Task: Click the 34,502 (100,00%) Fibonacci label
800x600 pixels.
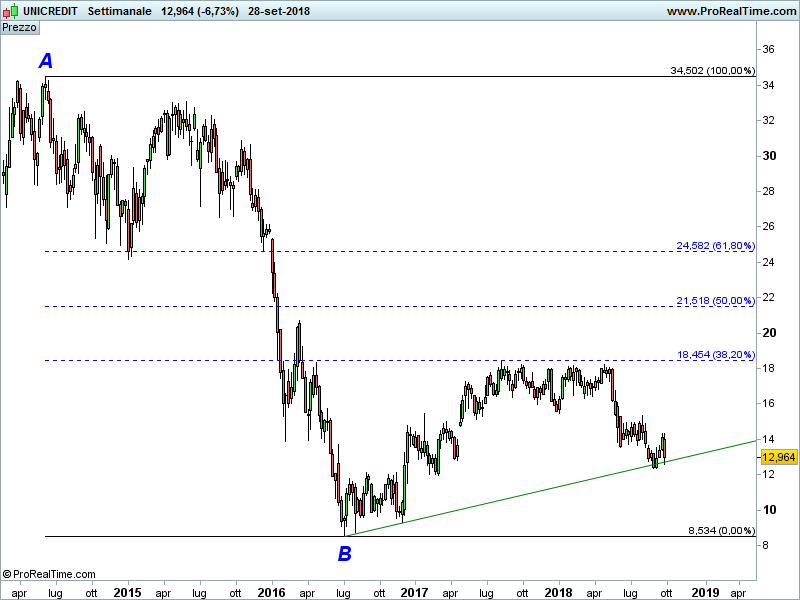Action: pos(712,70)
